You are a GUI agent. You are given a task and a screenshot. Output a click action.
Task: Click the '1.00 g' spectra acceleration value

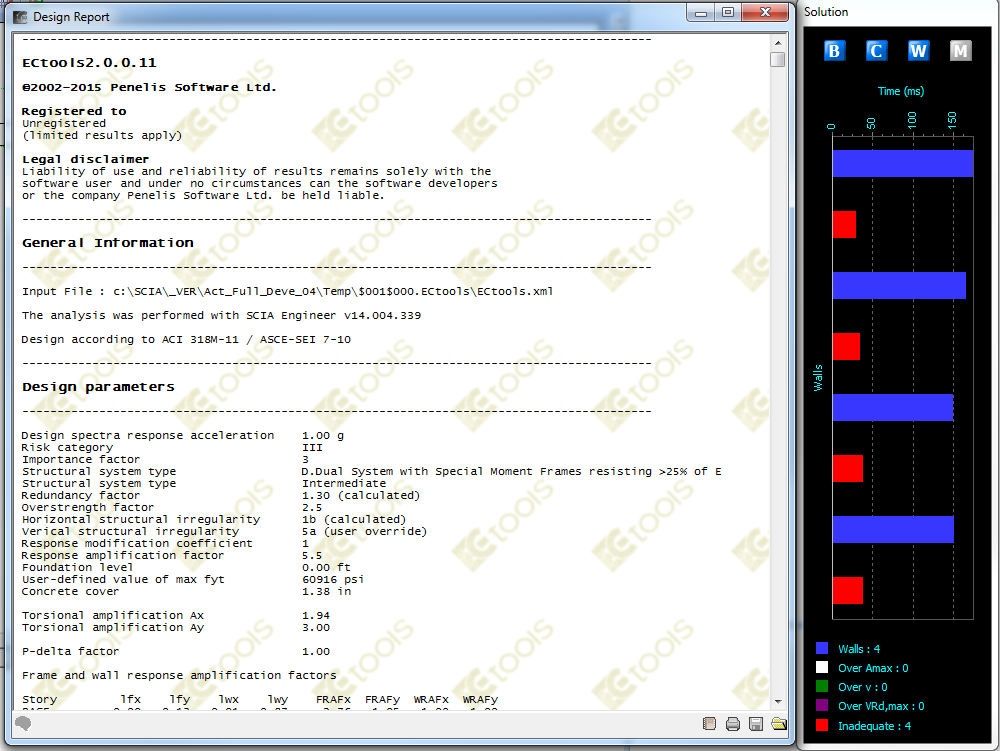click(323, 435)
